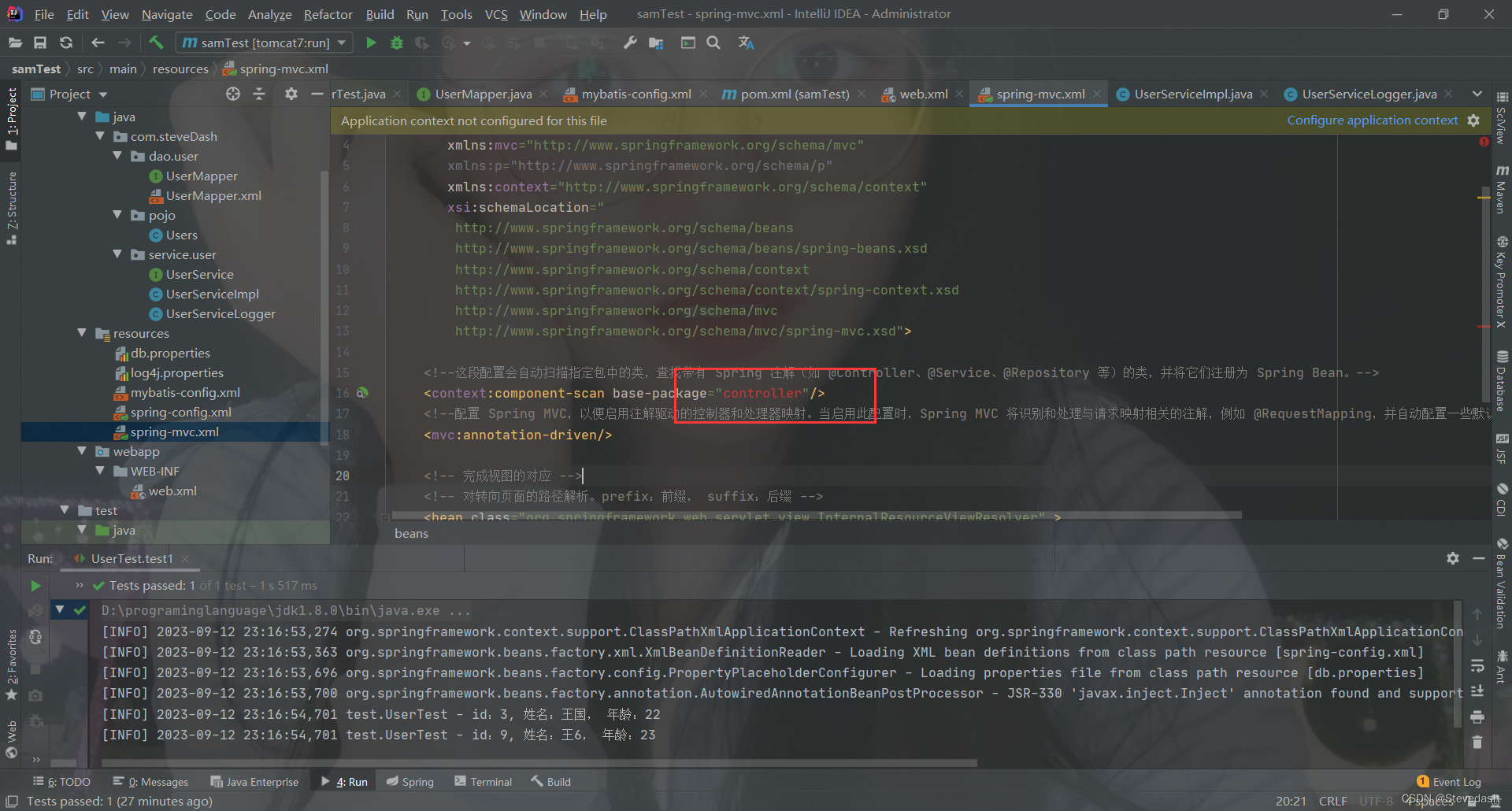Run samTest with the green Run button
Screen dimensions: 1512x811
pyautogui.click(x=371, y=43)
